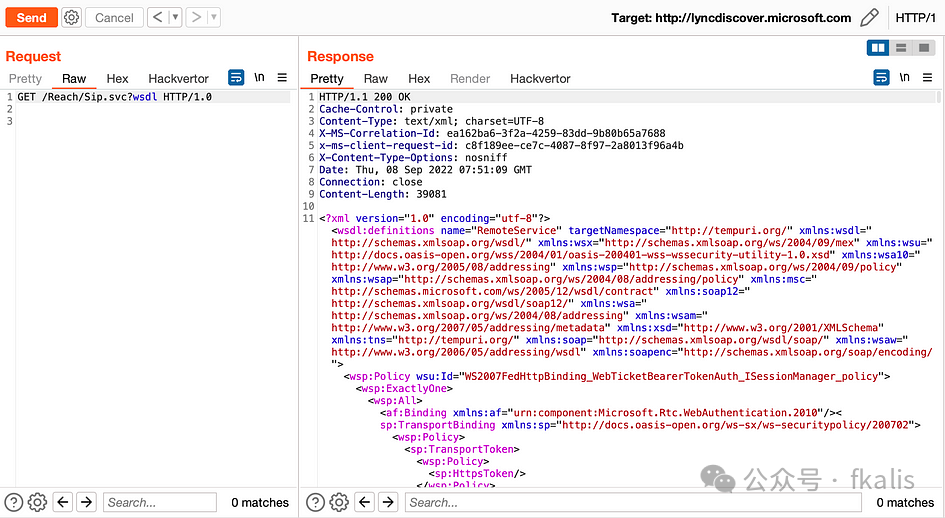Click the Date header line

point(425,170)
